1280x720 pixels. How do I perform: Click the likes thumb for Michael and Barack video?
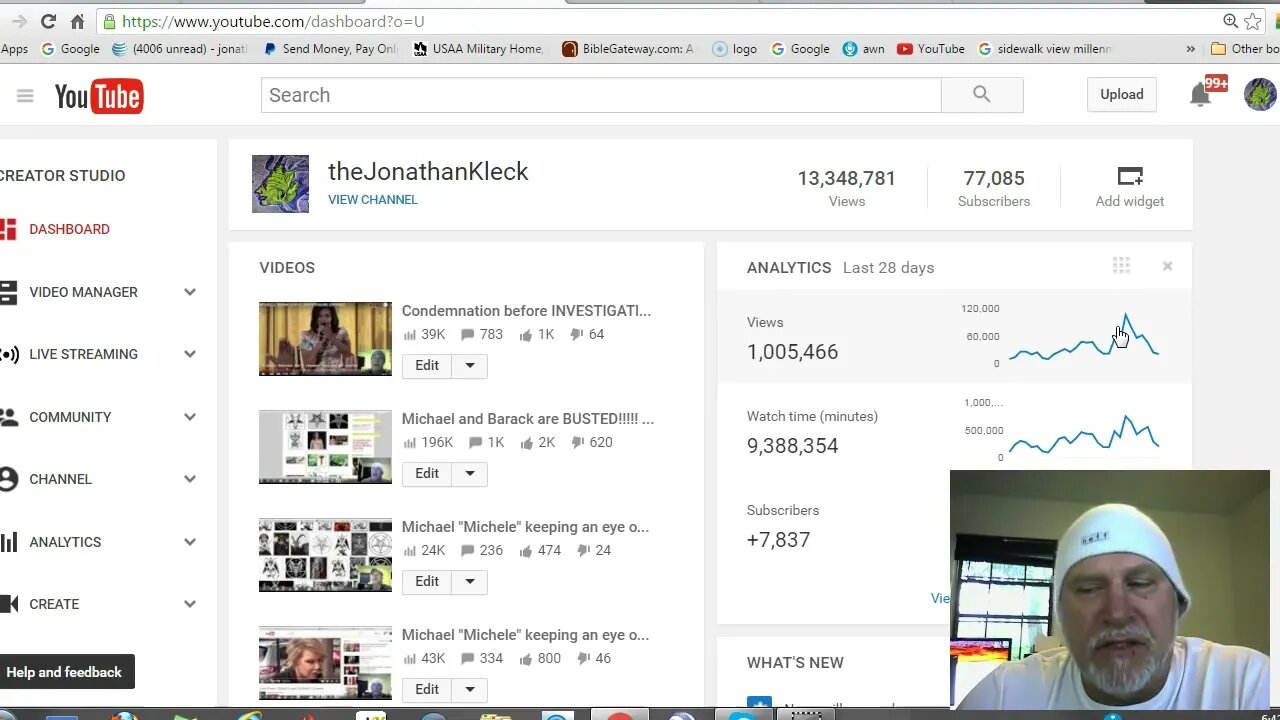click(x=525, y=442)
